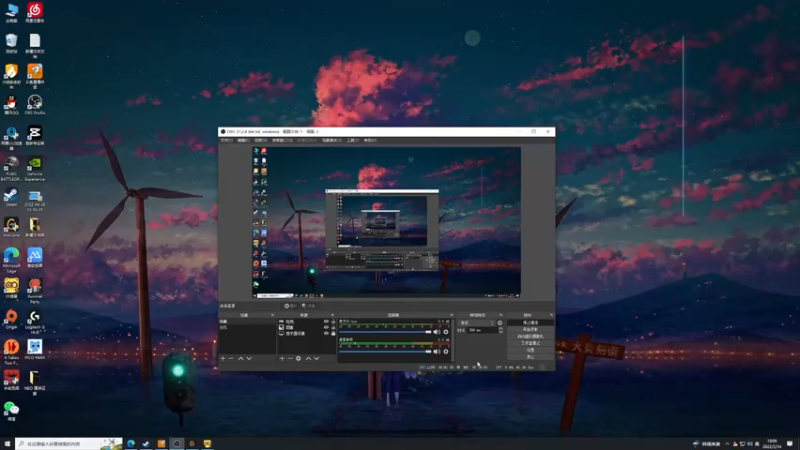Open OBS Studio desktop shortcut
800x450 pixels.
[x=35, y=105]
